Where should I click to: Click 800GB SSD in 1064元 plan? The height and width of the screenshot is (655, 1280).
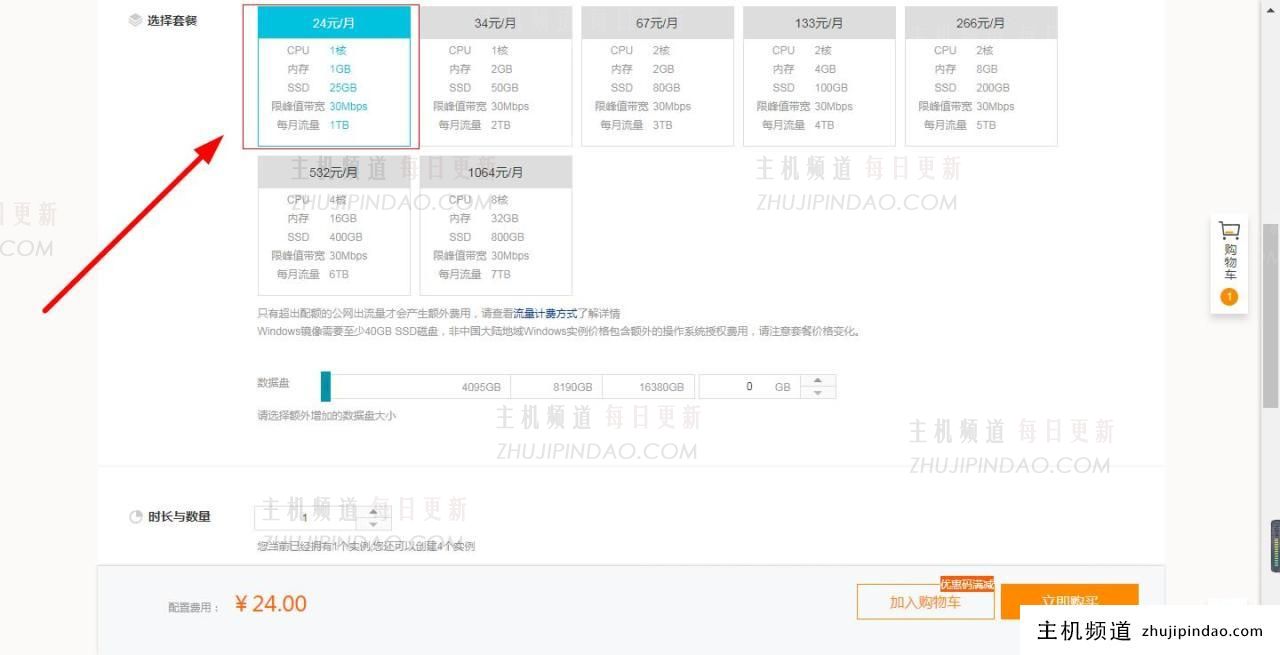[508, 237]
